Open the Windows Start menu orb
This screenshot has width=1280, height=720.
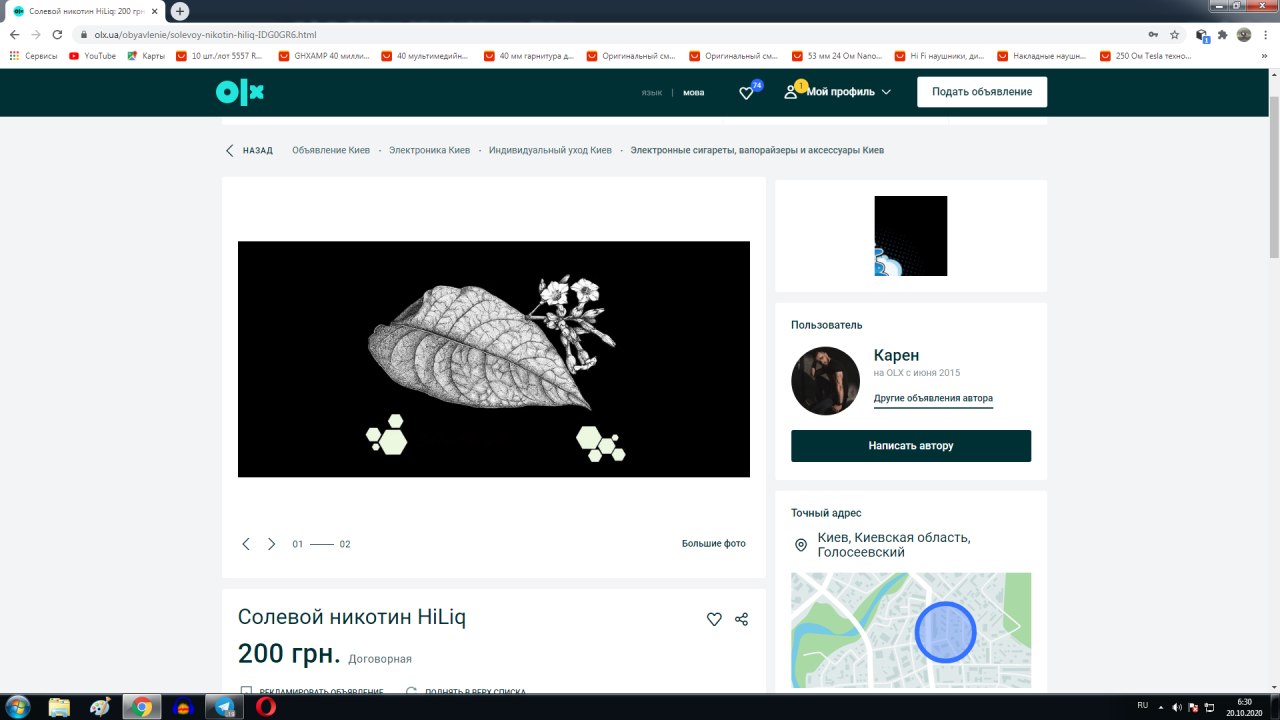17,707
